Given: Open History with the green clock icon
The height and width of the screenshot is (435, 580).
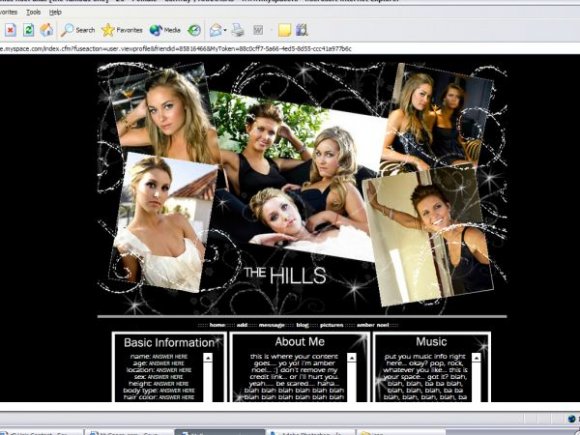Looking at the screenshot, I should pyautogui.click(x=194, y=30).
